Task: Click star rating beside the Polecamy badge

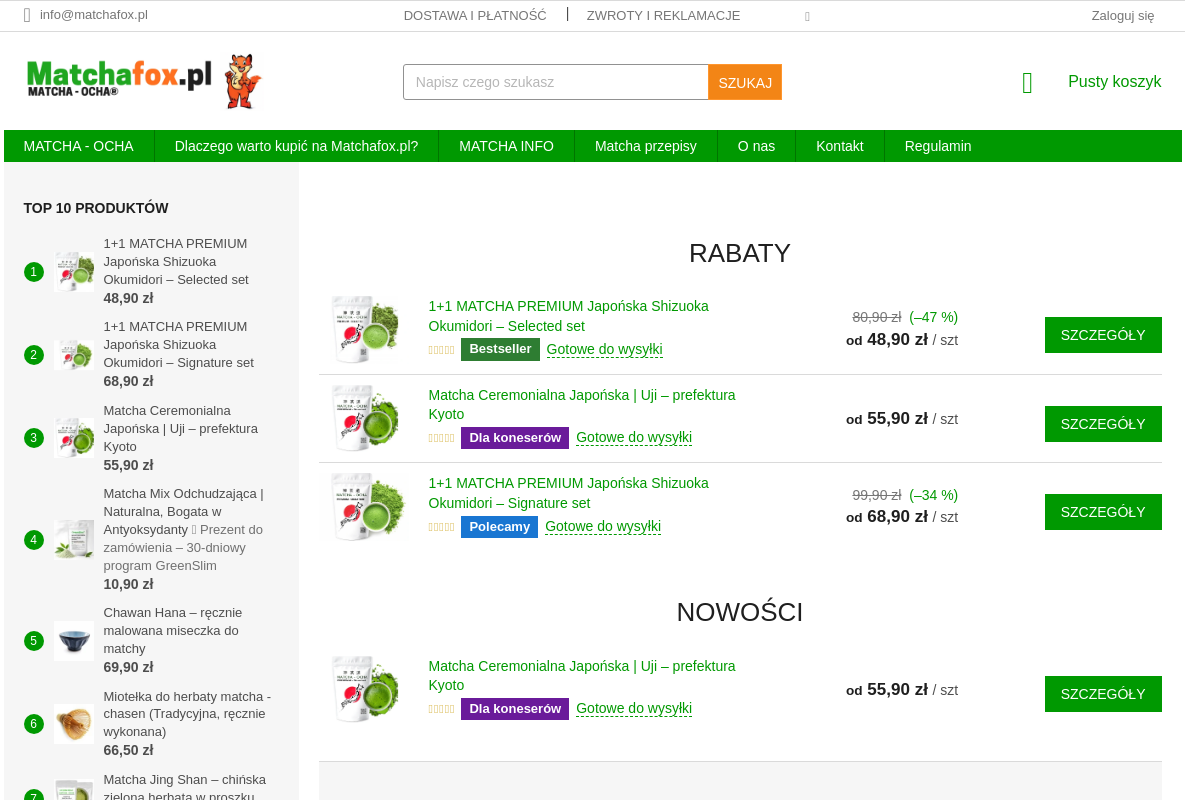Action: coord(441,527)
